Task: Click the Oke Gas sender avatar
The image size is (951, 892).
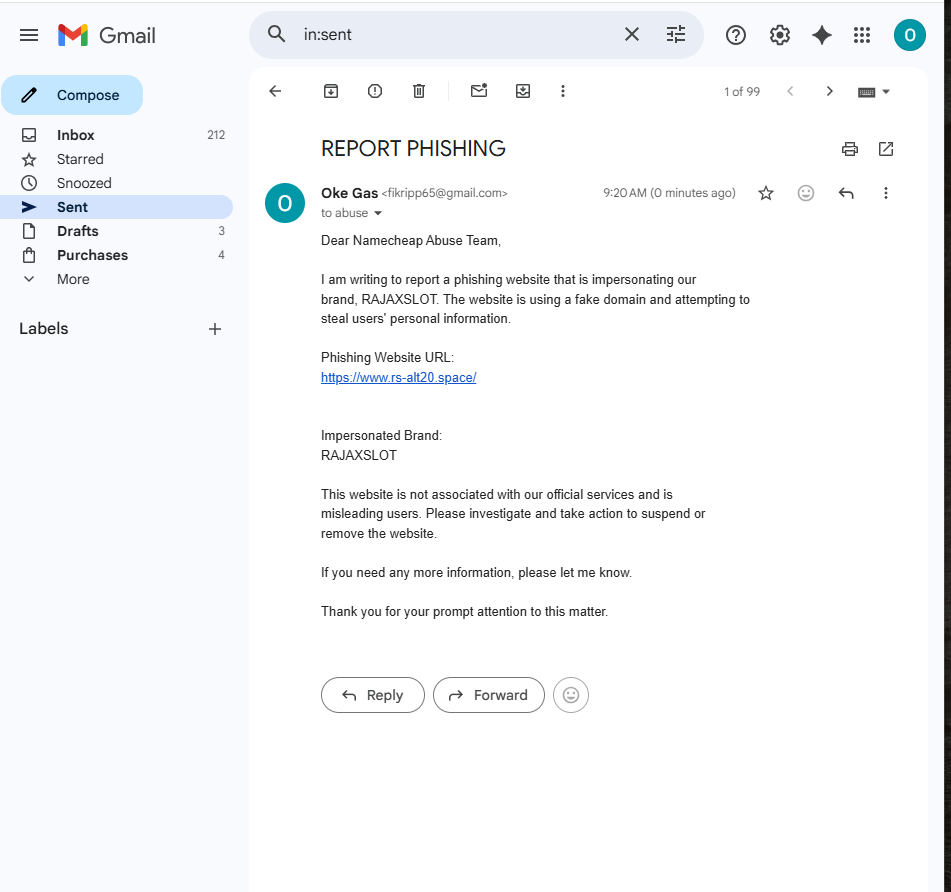Action: (x=284, y=203)
